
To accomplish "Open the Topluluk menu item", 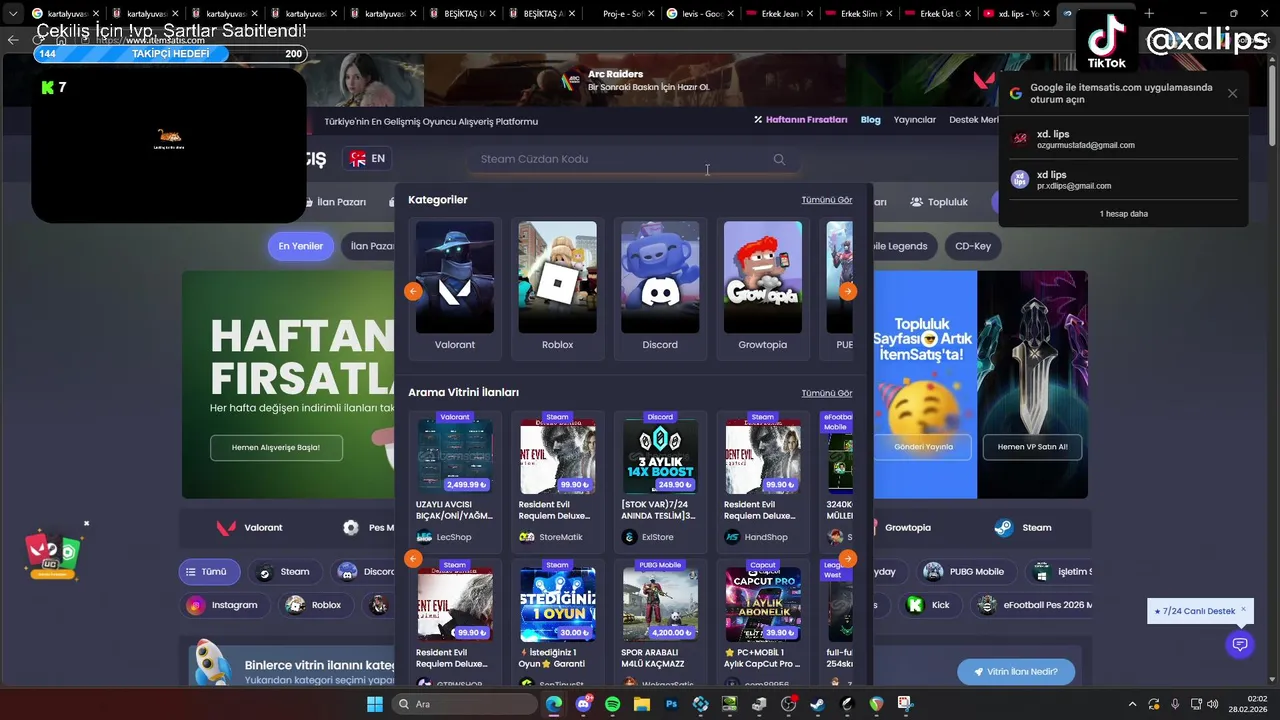I will point(939,202).
